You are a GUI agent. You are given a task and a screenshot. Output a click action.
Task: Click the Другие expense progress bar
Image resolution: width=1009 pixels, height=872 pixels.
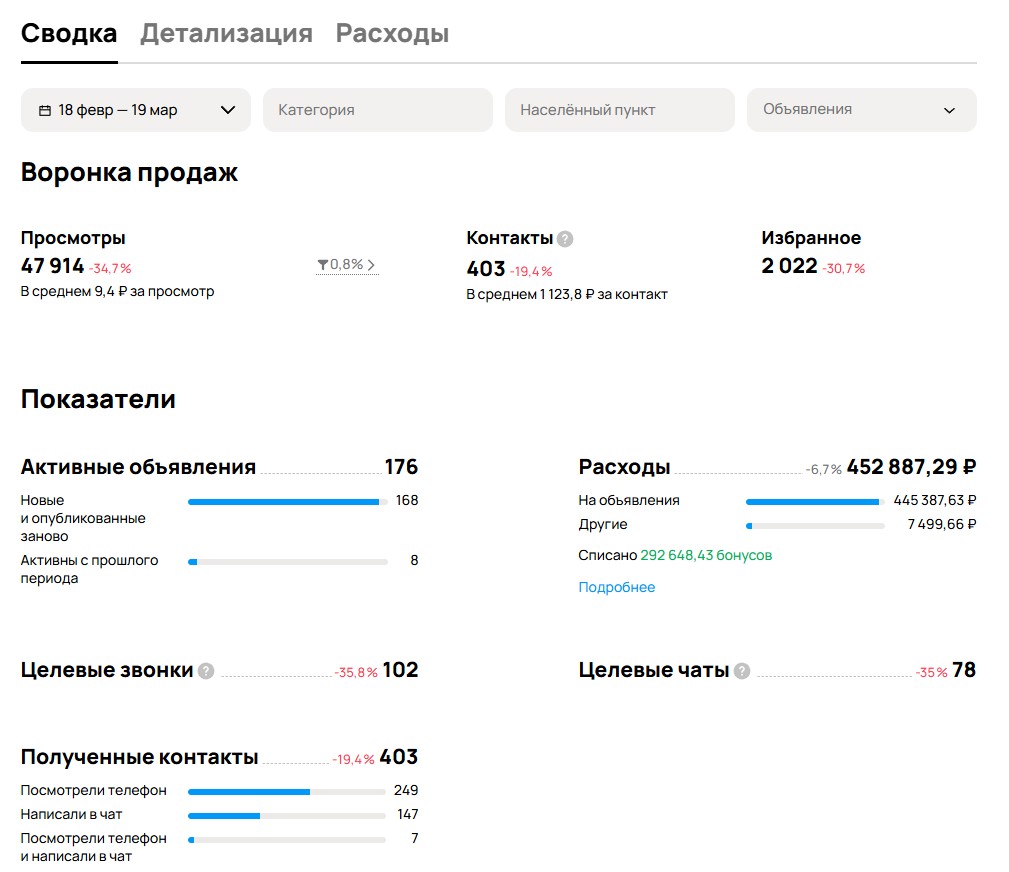[x=815, y=526]
